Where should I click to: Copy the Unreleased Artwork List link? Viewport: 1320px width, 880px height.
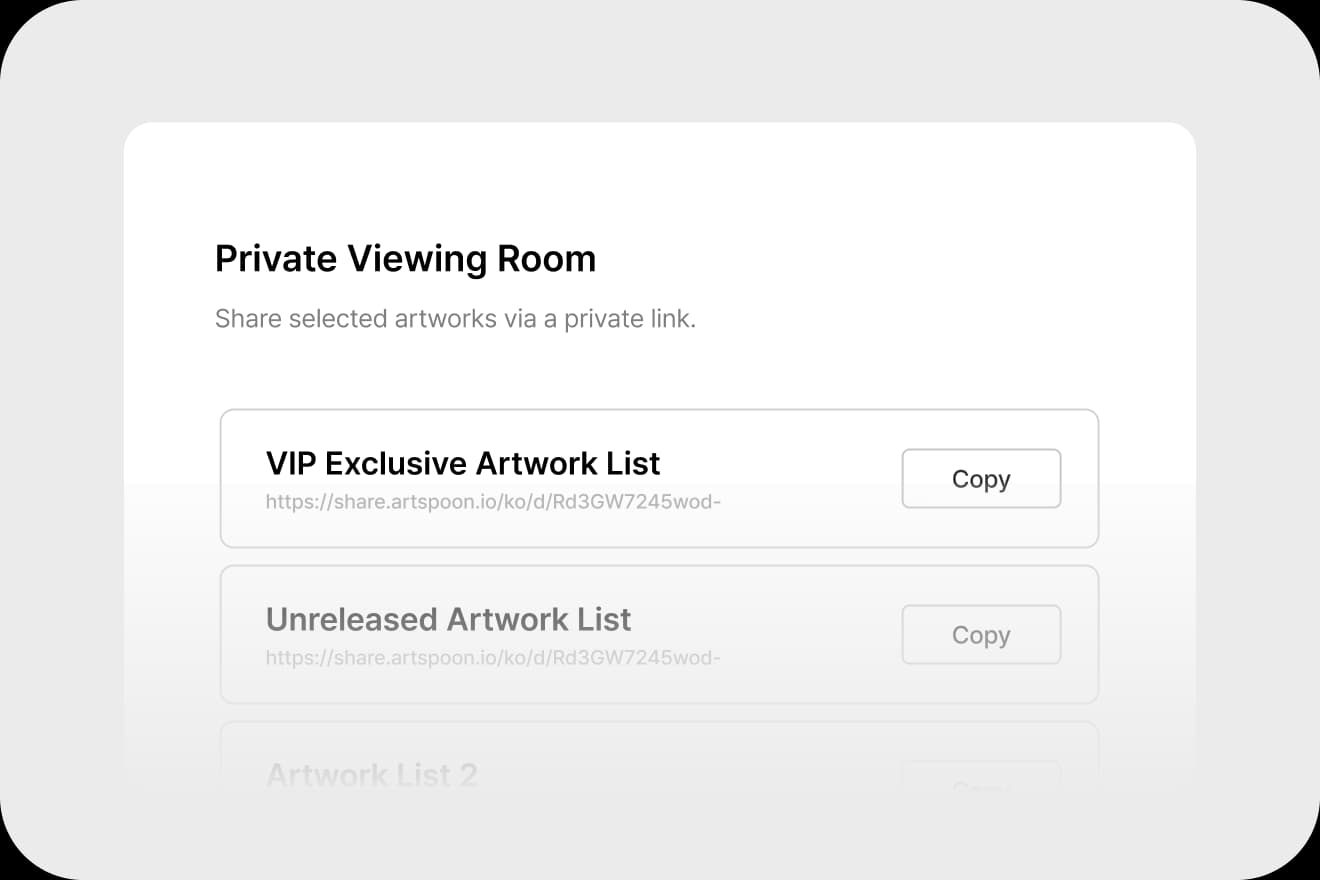[981, 635]
